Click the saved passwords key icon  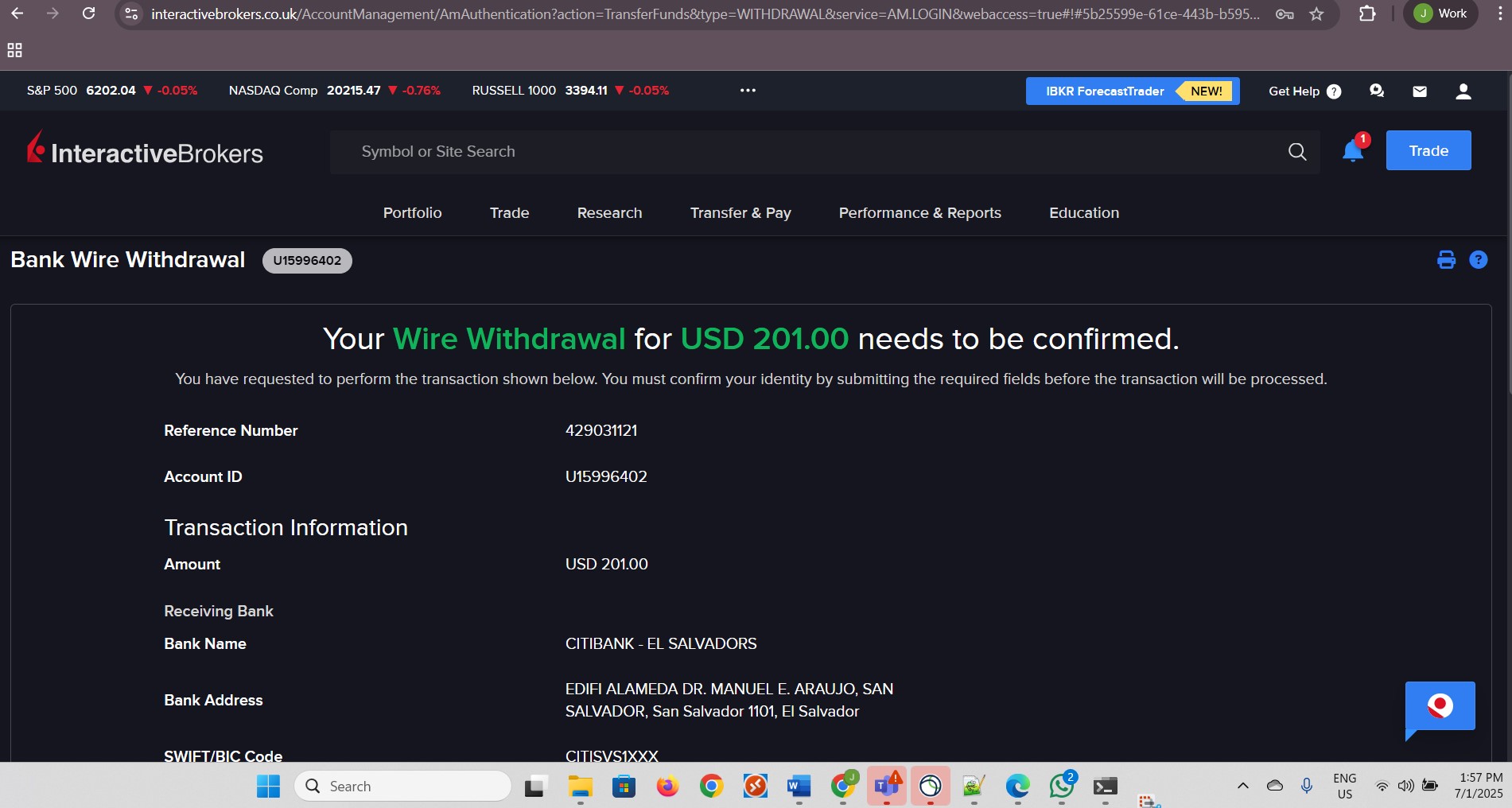[x=1285, y=14]
